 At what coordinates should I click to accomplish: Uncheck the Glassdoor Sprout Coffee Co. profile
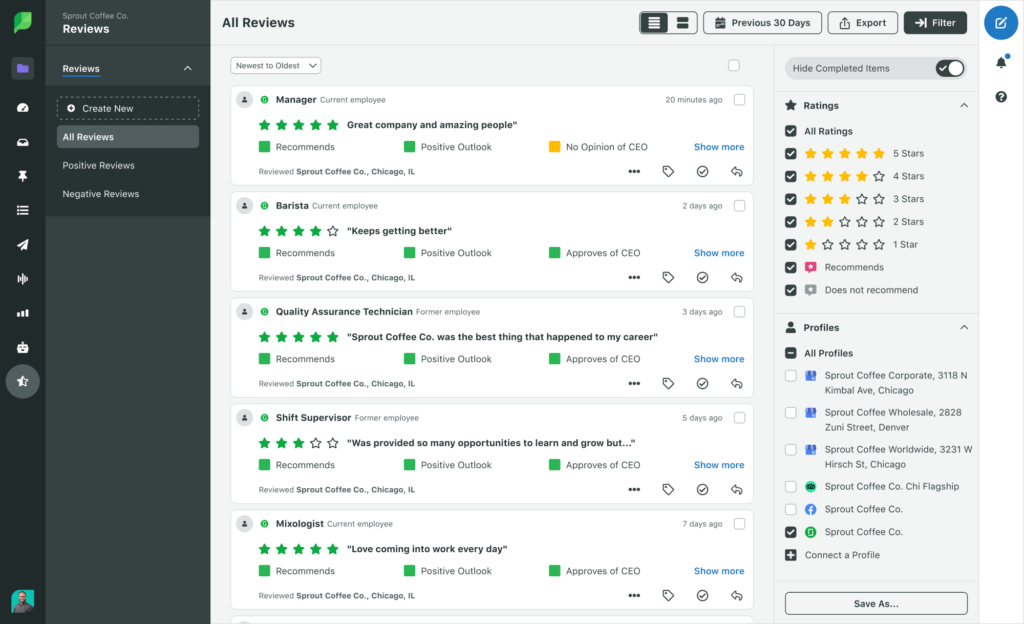[x=791, y=532]
